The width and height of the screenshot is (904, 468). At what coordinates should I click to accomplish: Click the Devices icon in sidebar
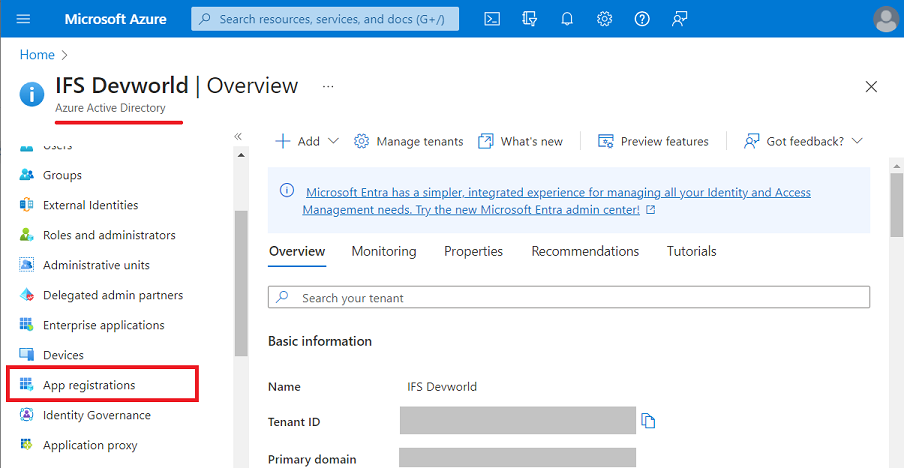tap(27, 355)
